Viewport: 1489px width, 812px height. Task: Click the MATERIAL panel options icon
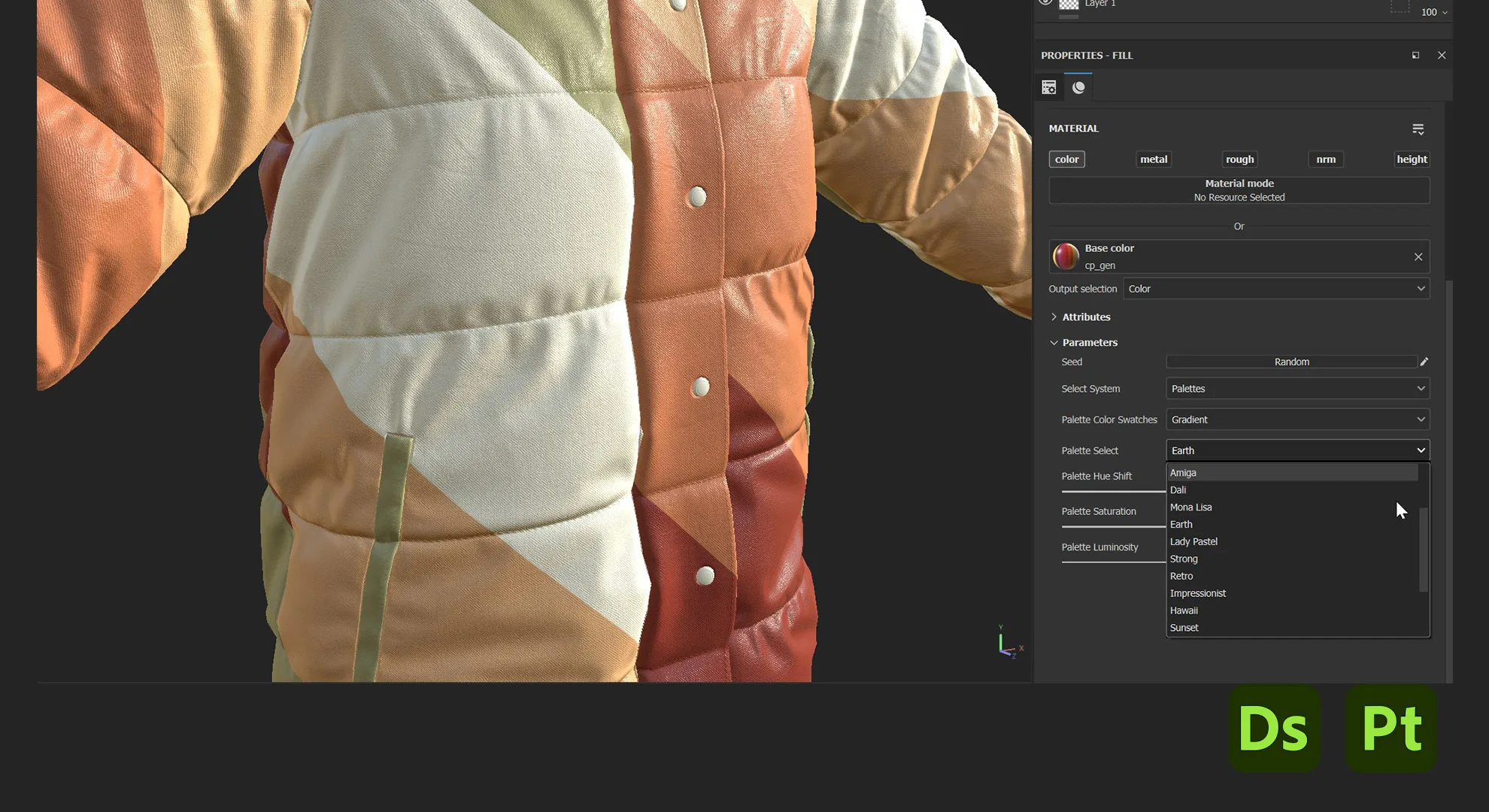(x=1418, y=129)
